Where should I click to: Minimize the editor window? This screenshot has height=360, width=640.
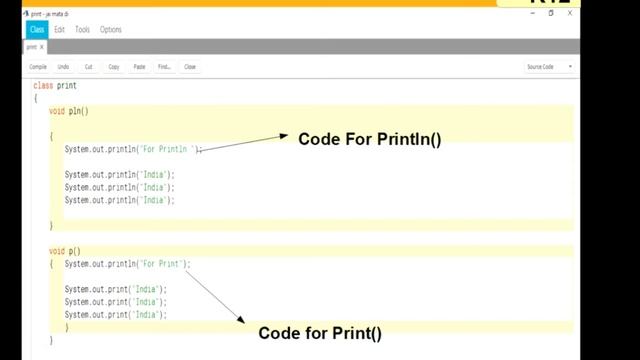click(532, 13)
